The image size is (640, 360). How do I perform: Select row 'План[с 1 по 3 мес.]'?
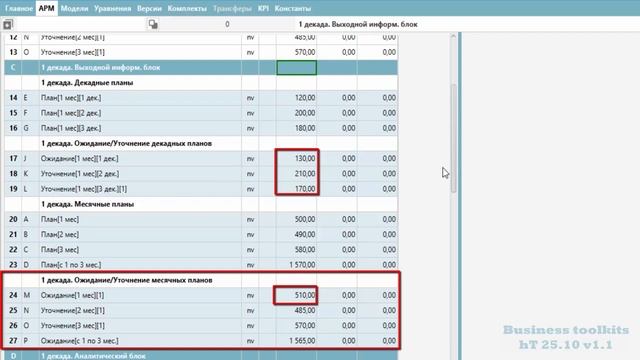point(201,265)
